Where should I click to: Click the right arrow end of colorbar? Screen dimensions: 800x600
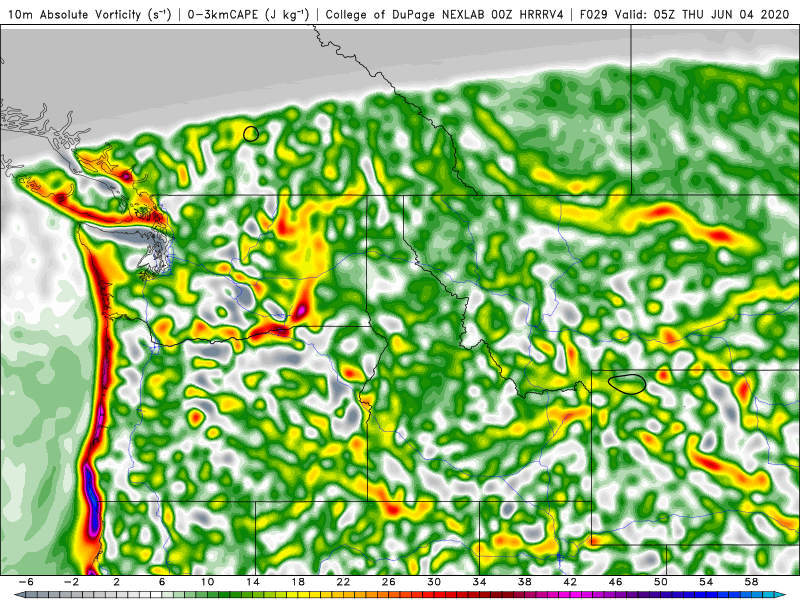click(x=781, y=595)
